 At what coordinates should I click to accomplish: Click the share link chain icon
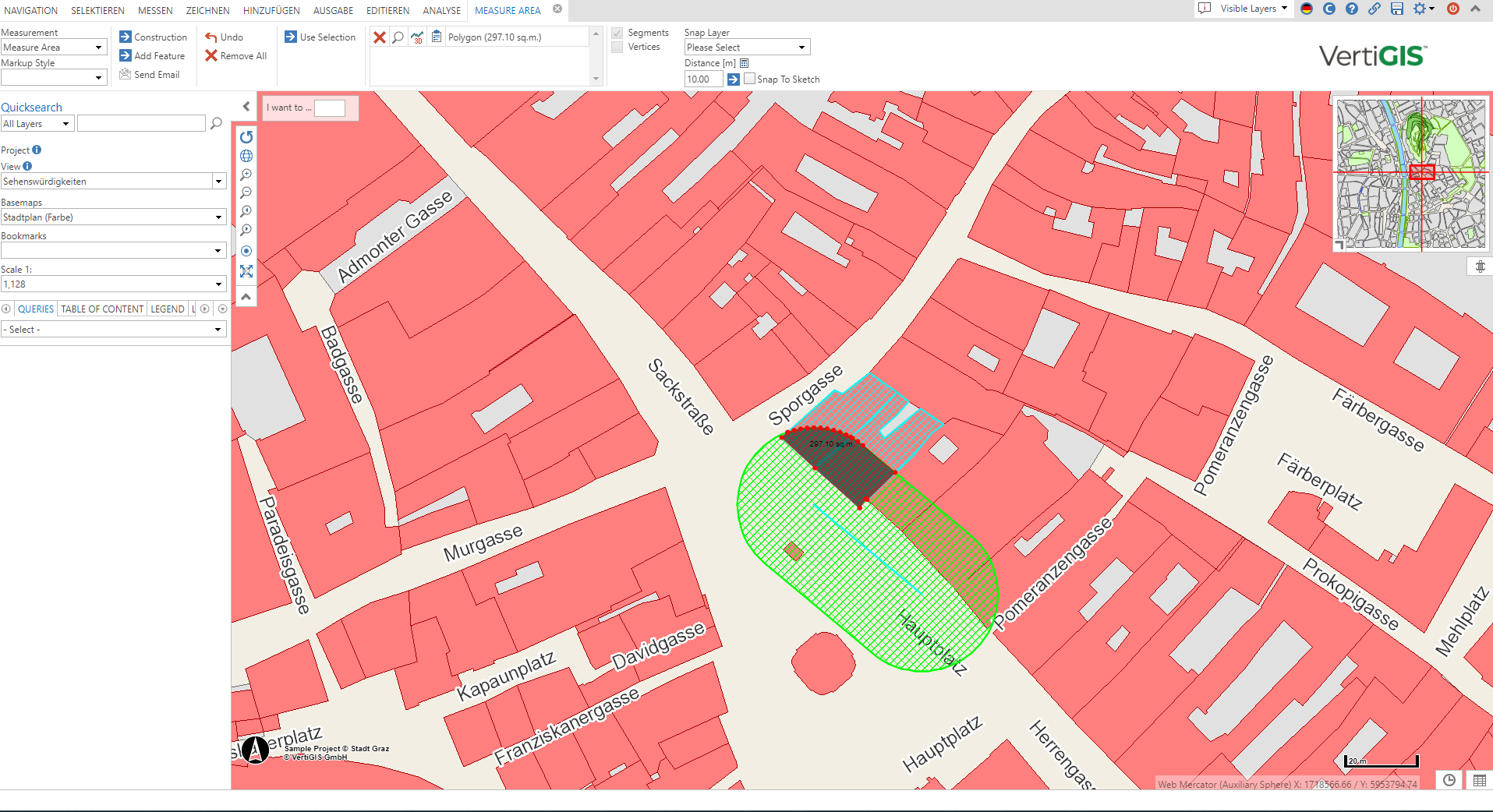click(x=1374, y=9)
